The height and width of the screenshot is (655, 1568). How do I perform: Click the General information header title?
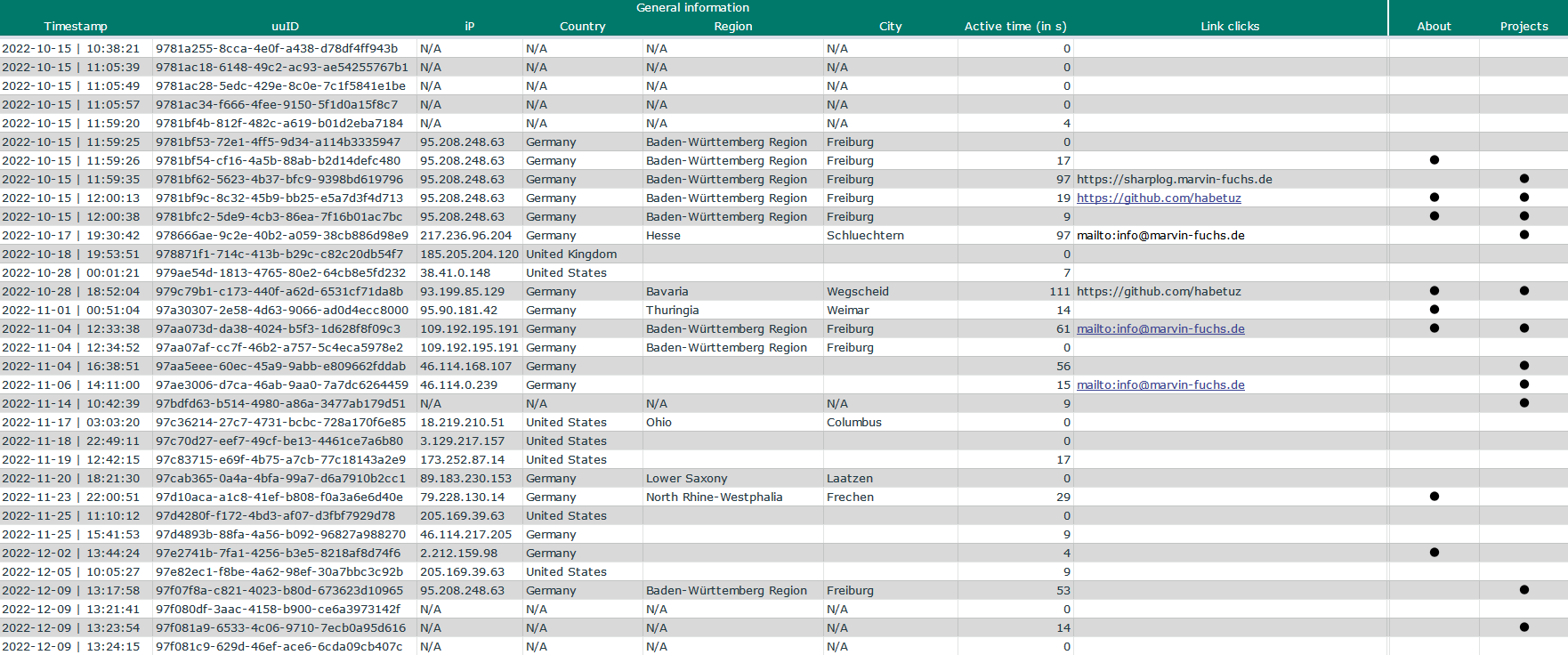click(692, 8)
